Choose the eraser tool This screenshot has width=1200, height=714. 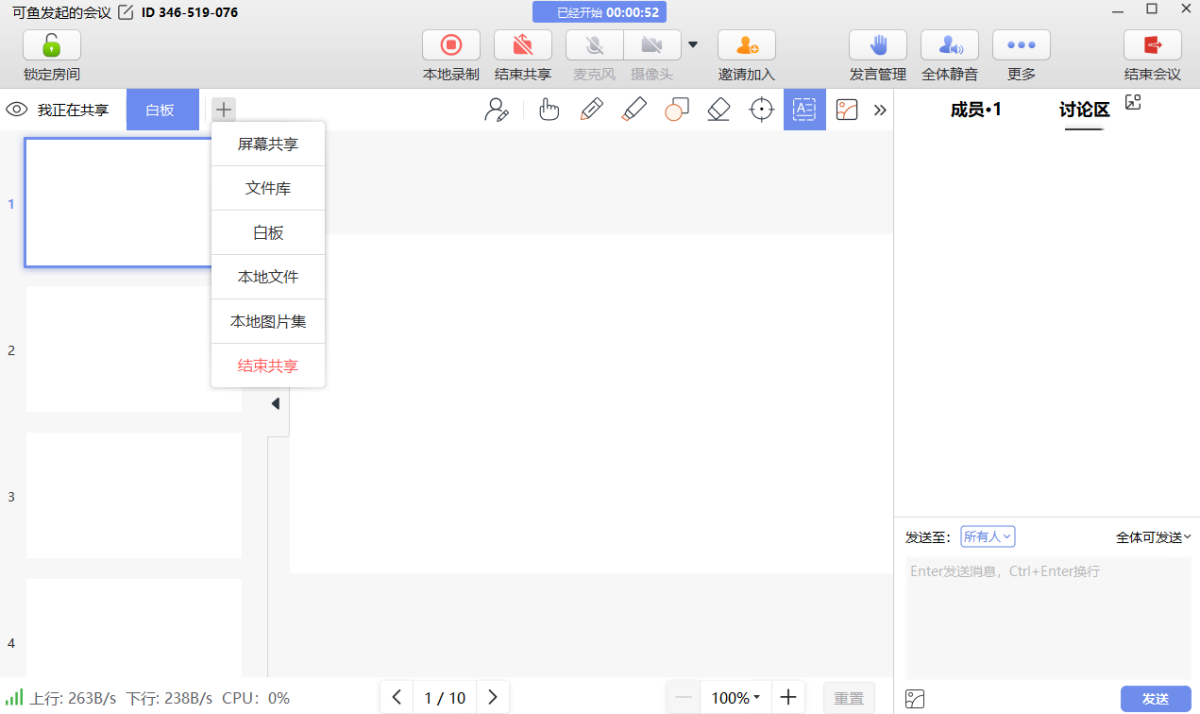719,109
